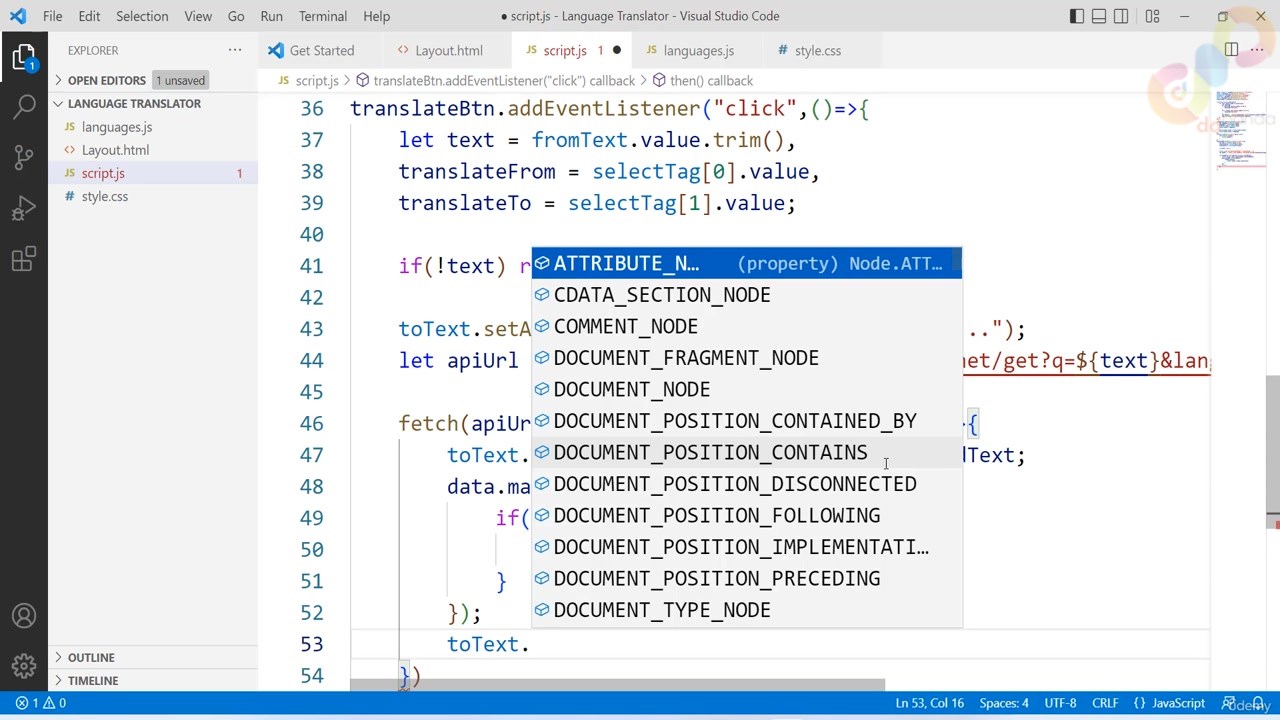Viewport: 1280px width, 720px height.
Task: Open the Run menu
Action: coord(271,16)
